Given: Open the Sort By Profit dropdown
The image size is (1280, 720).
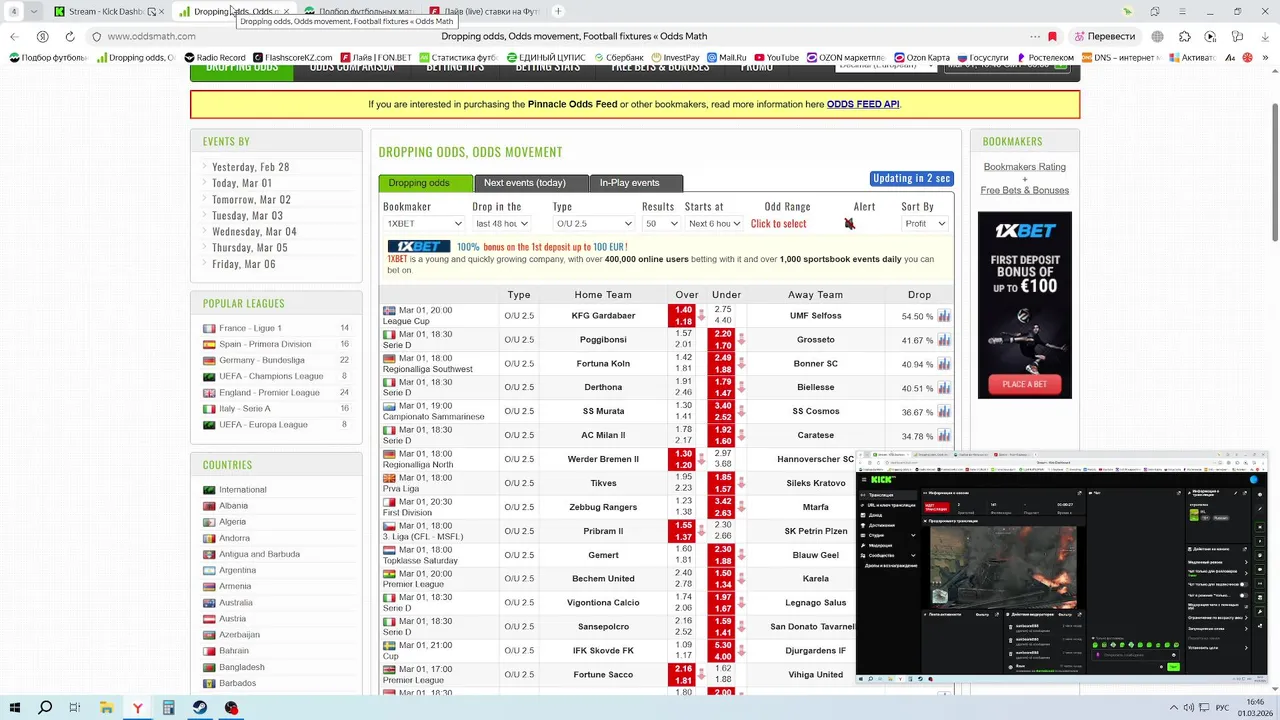Looking at the screenshot, I should (x=925, y=224).
